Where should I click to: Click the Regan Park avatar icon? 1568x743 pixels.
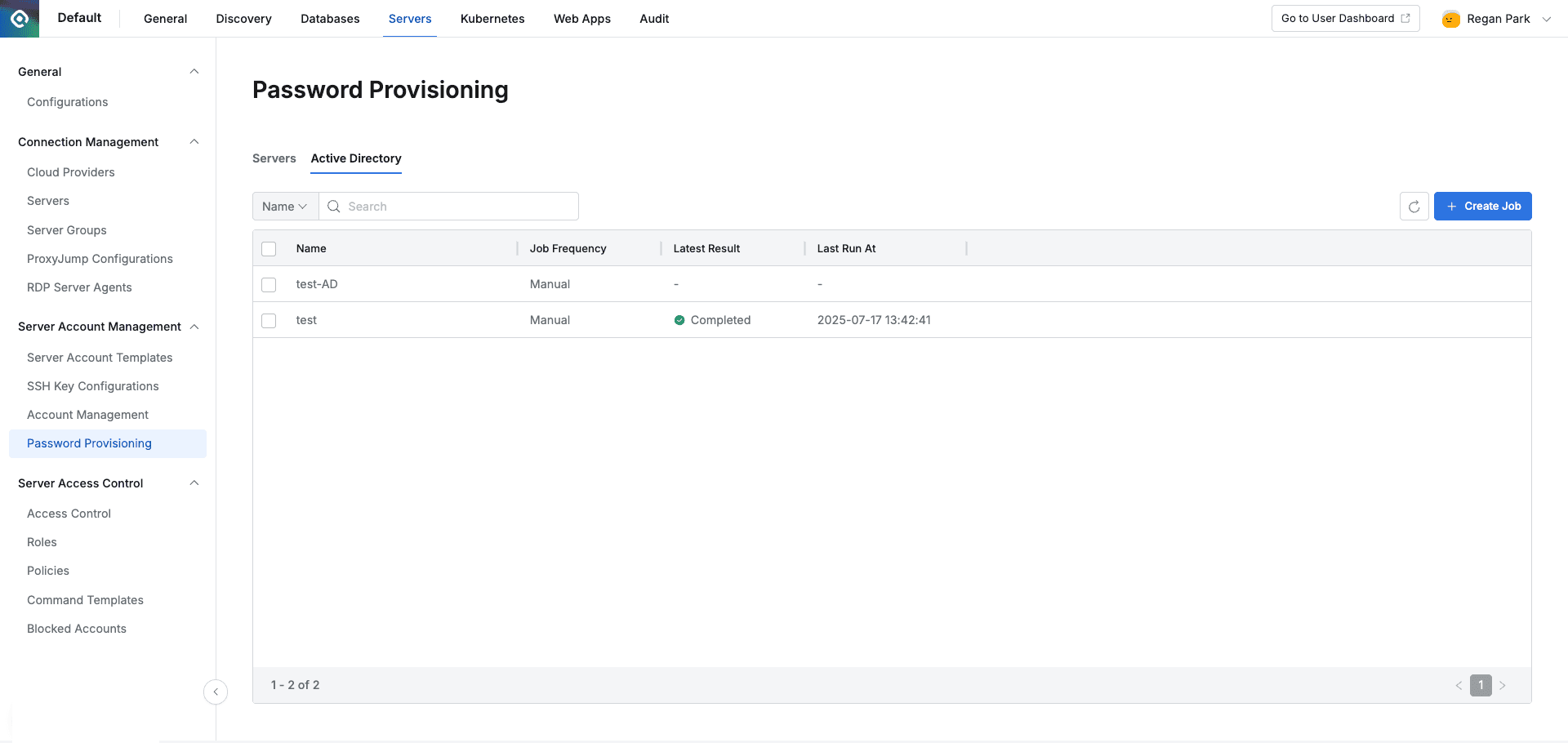(1450, 18)
